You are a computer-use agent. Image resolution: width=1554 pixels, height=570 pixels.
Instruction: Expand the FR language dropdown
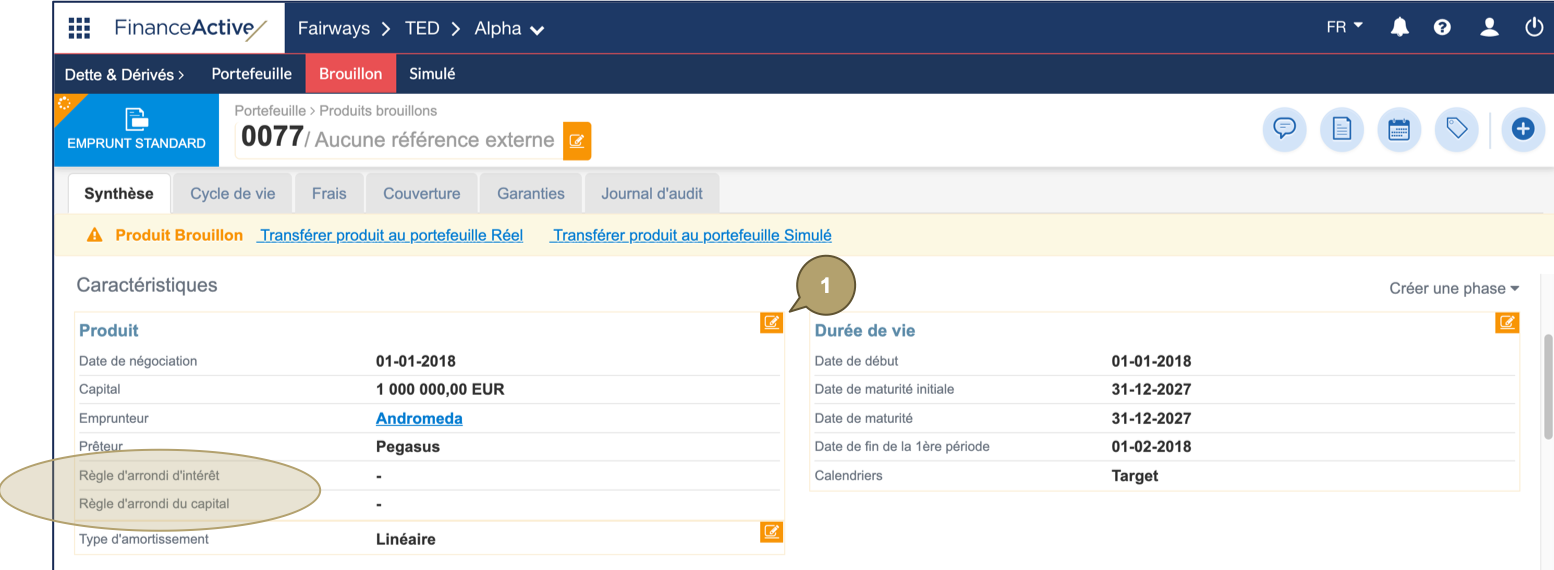(x=1344, y=27)
